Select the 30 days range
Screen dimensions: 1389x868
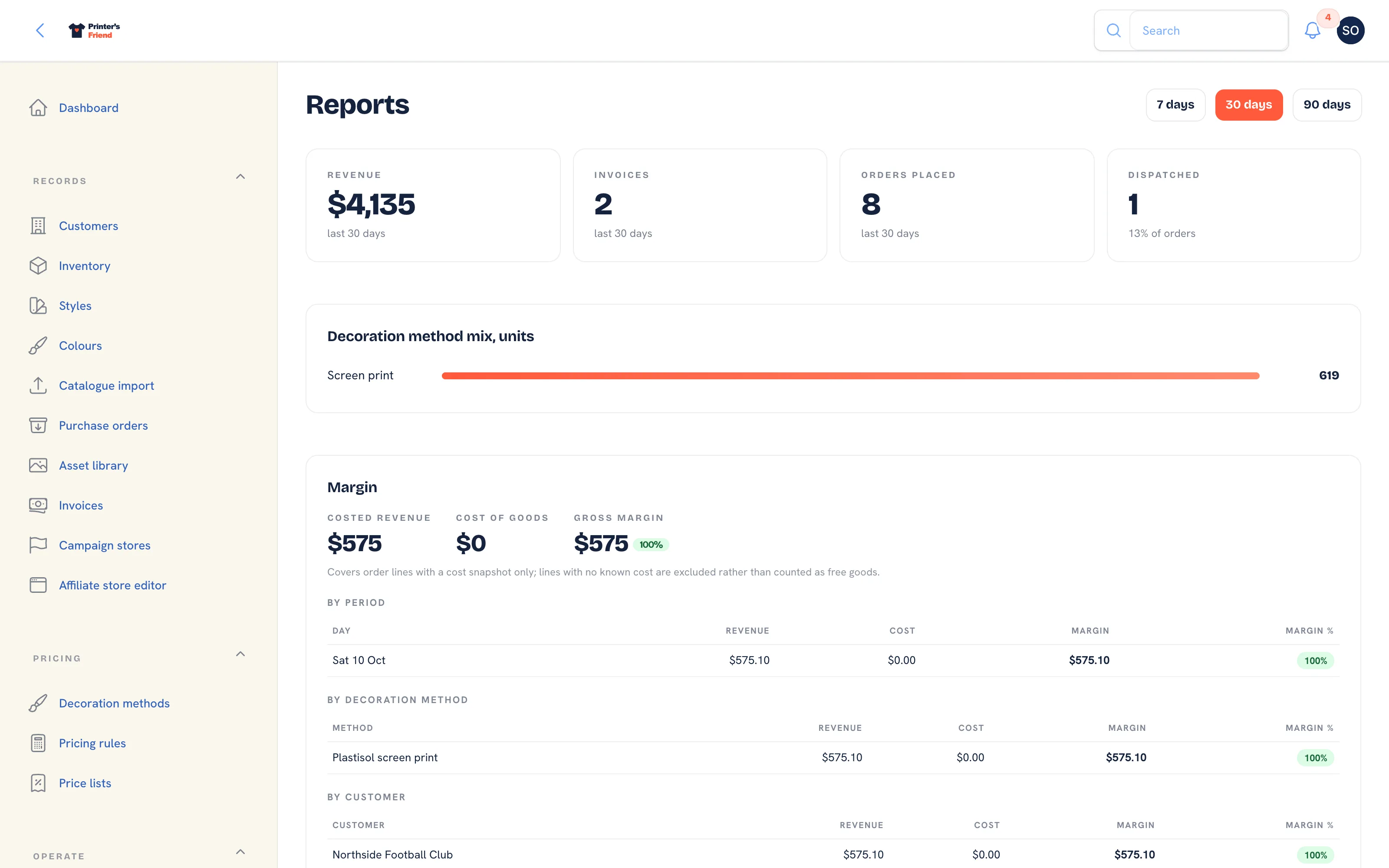[x=1248, y=105]
